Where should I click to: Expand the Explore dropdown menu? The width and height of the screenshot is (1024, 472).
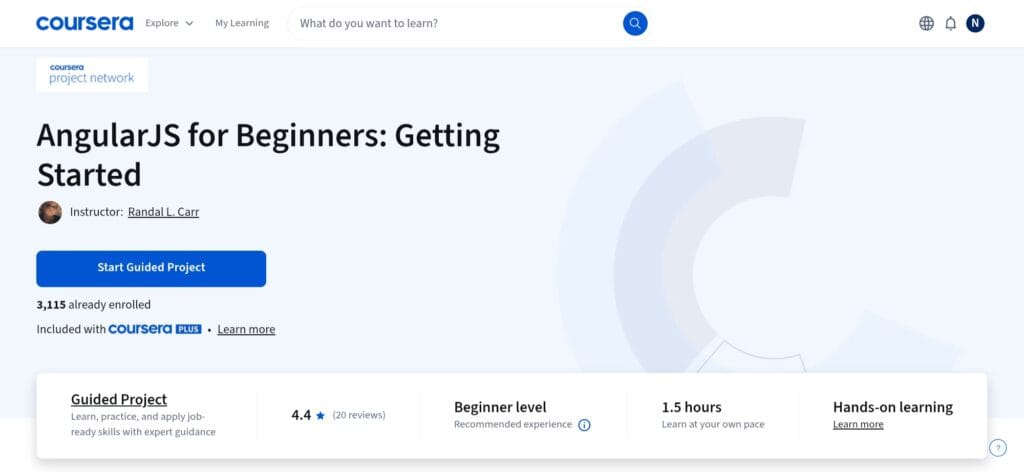(x=169, y=23)
